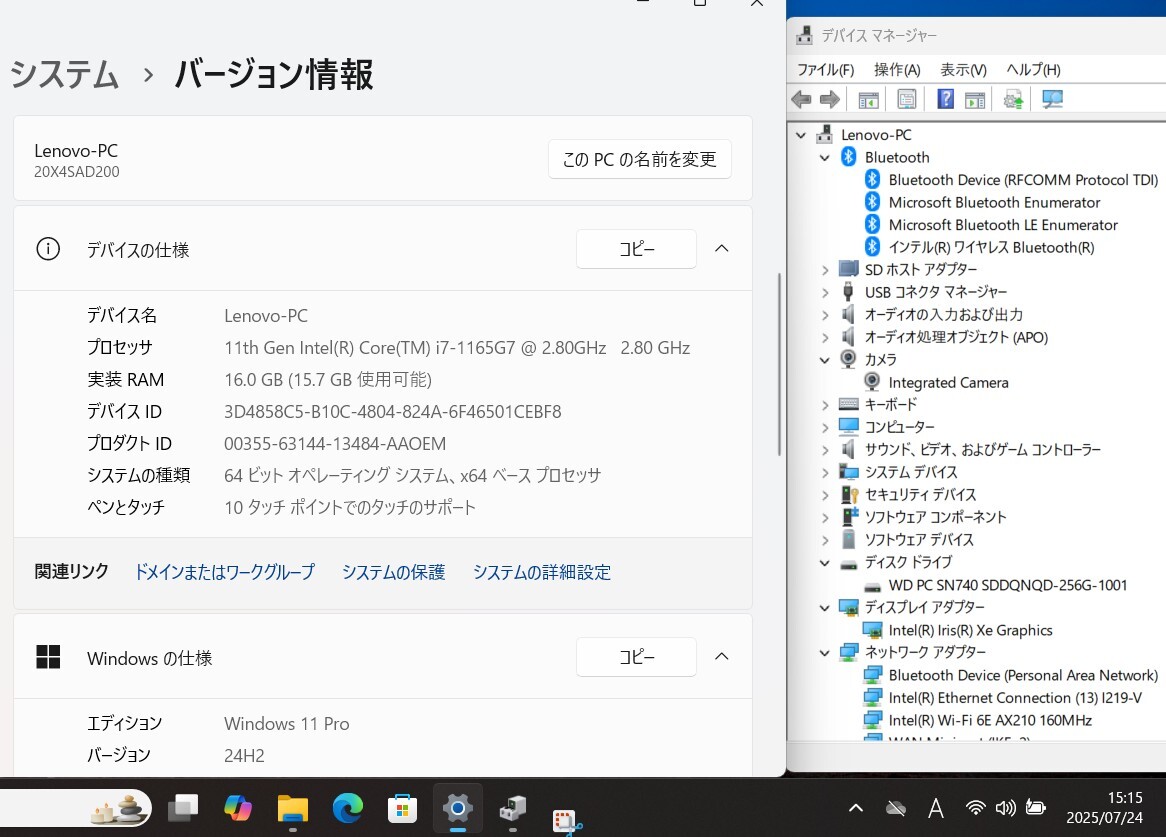Select ディスプレイ アダプター category label
The width and height of the screenshot is (1166, 837).
(924, 607)
